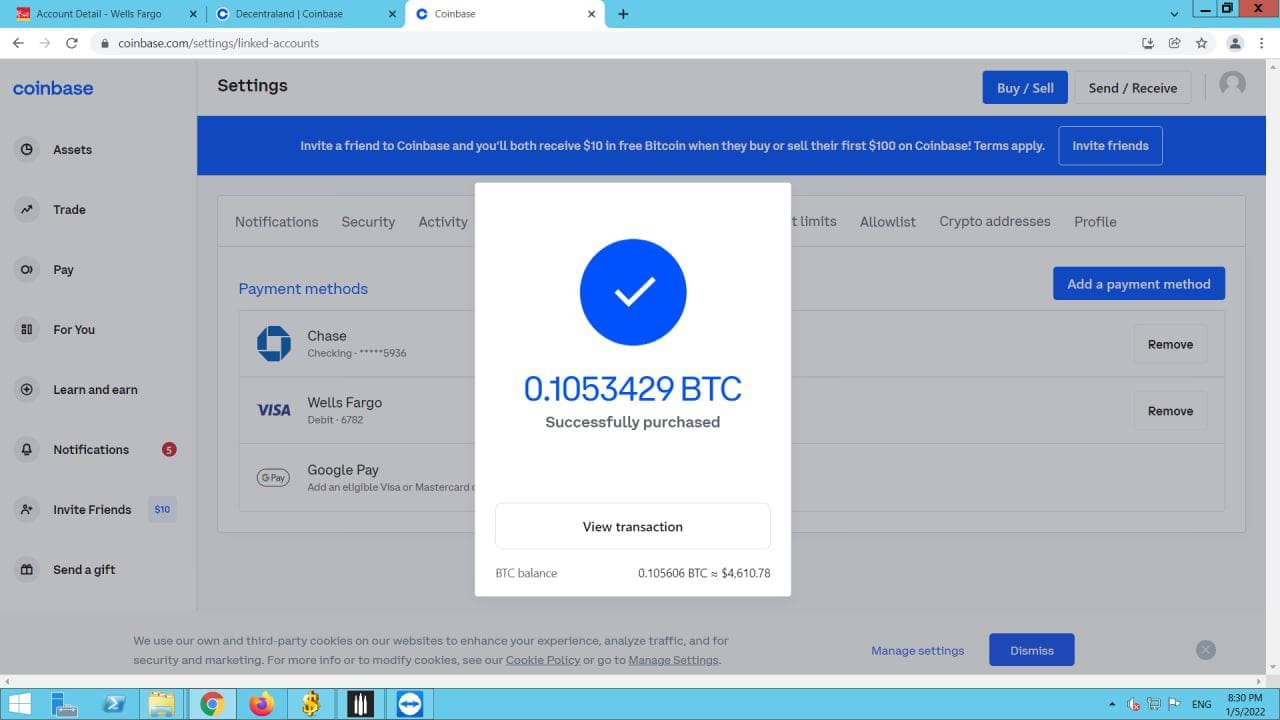The height and width of the screenshot is (720, 1280).
Task: Click the $10 Invite Friends badge
Action: point(162,509)
